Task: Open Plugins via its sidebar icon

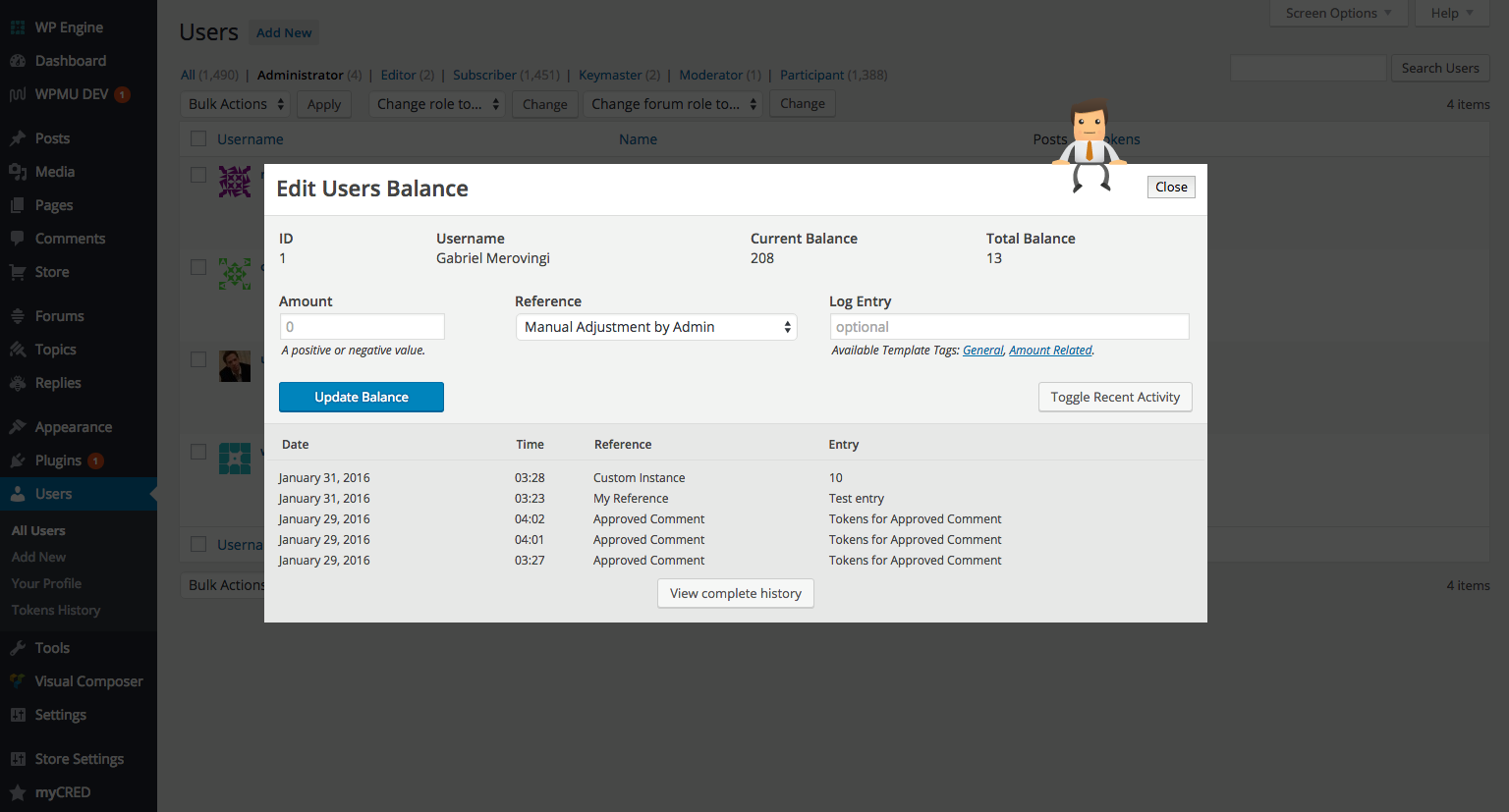Action: pyautogui.click(x=20, y=460)
